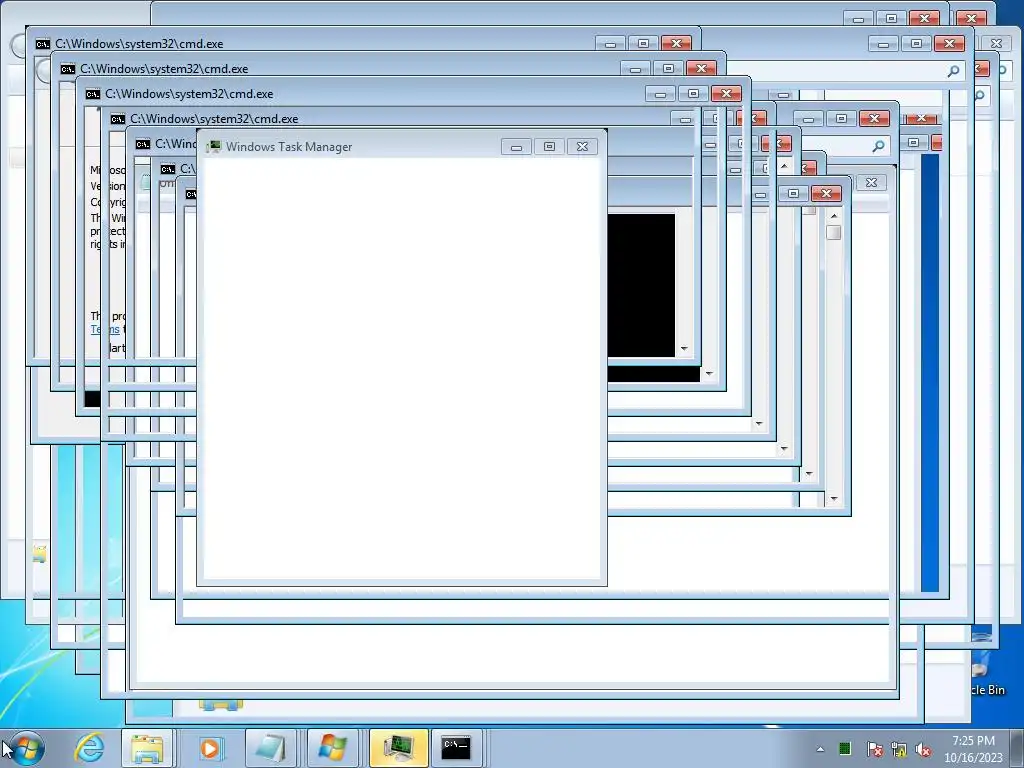The image size is (1024, 768).
Task: Click the Windows flag taskbar button
Action: point(332,748)
